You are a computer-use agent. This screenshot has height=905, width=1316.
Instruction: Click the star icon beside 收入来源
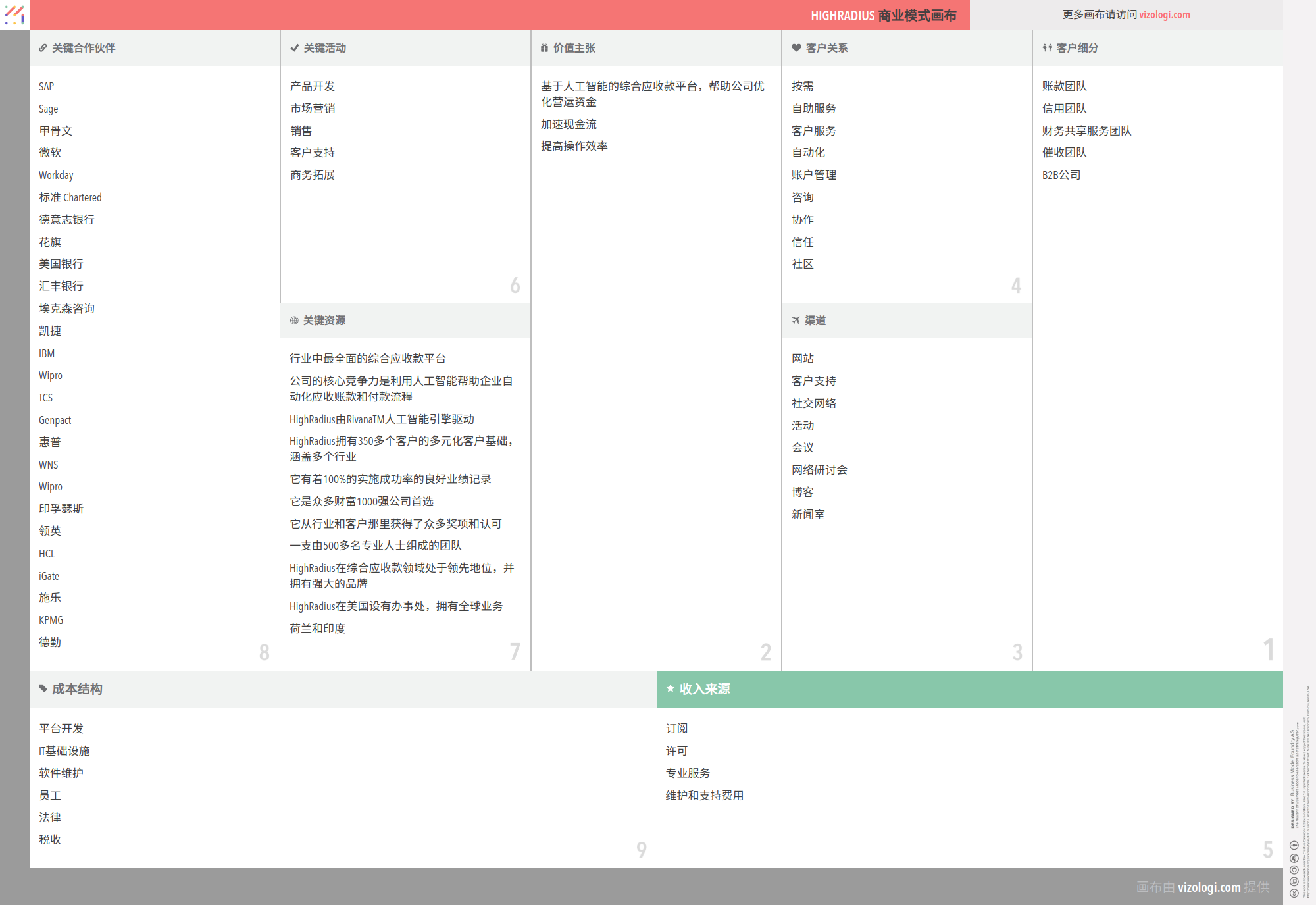671,689
